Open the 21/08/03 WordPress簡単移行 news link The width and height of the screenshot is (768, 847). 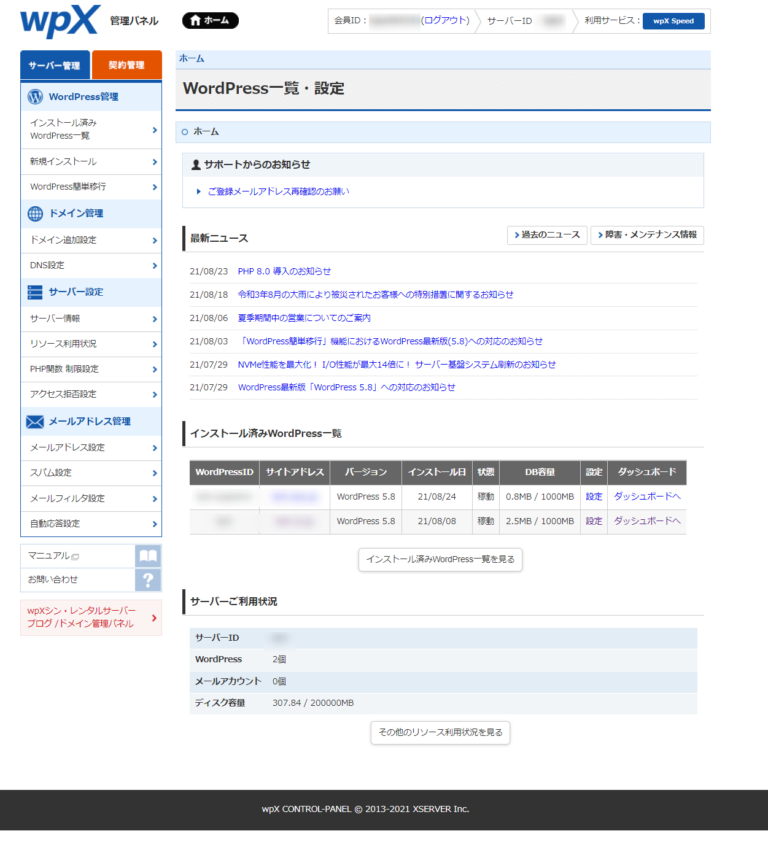pyautogui.click(x=390, y=341)
